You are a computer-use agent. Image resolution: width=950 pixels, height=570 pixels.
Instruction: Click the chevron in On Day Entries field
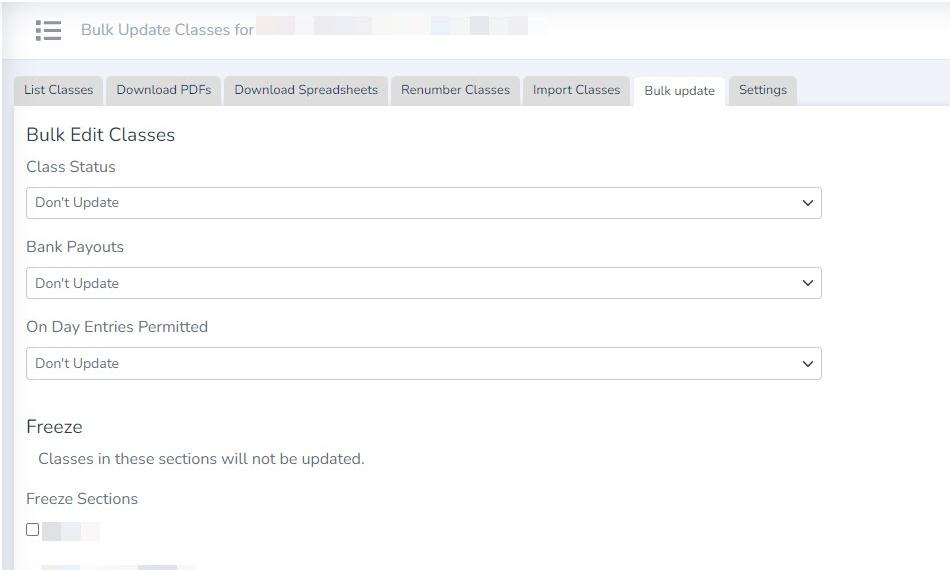[808, 364]
